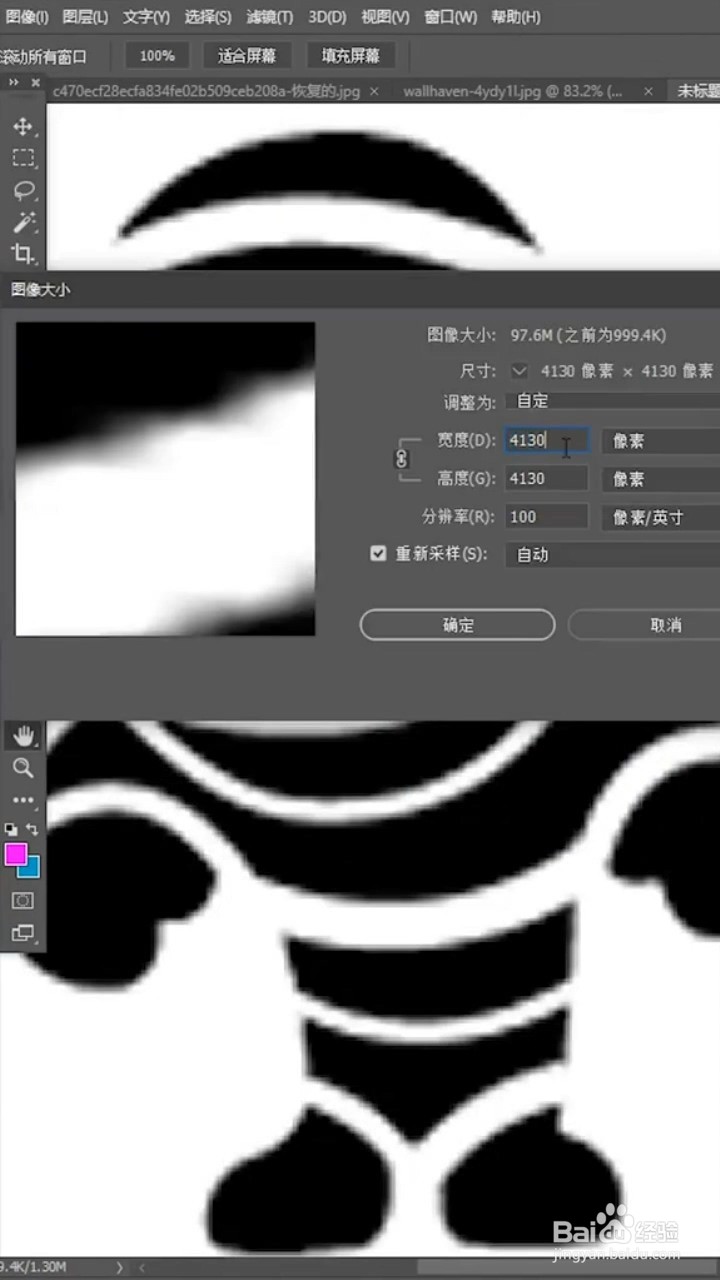Open the Height unit dropdown
The width and height of the screenshot is (720, 1280).
661,479
